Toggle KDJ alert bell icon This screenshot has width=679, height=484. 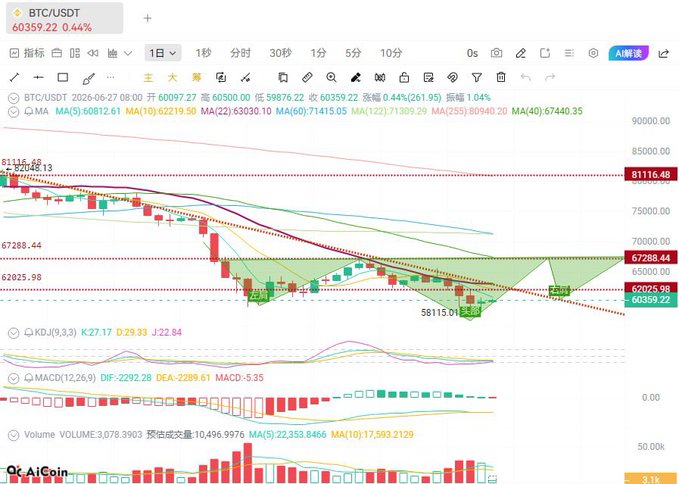pyautogui.click(x=29, y=332)
